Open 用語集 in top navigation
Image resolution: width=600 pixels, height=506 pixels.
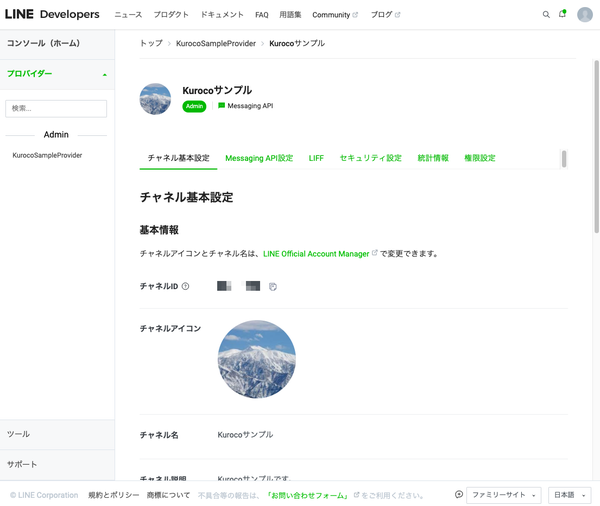coord(290,15)
